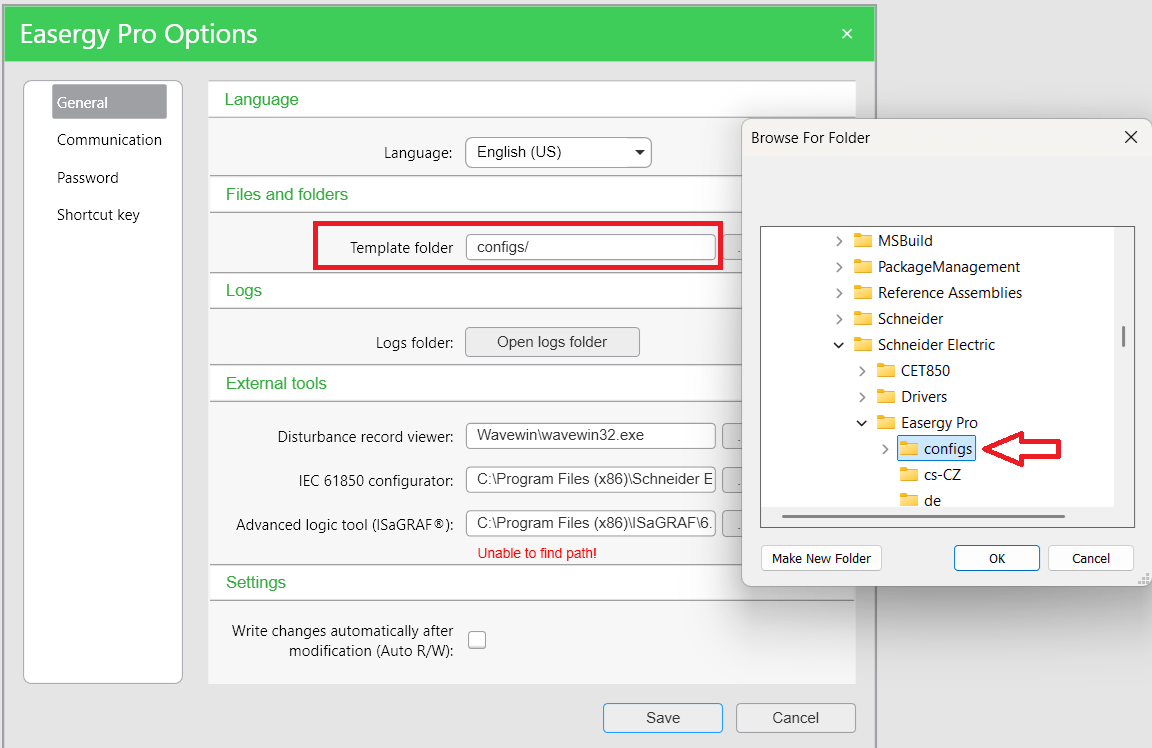Screen dimensions: 1152x748
Task: Confirm folder selection with OK
Action: click(x=997, y=558)
